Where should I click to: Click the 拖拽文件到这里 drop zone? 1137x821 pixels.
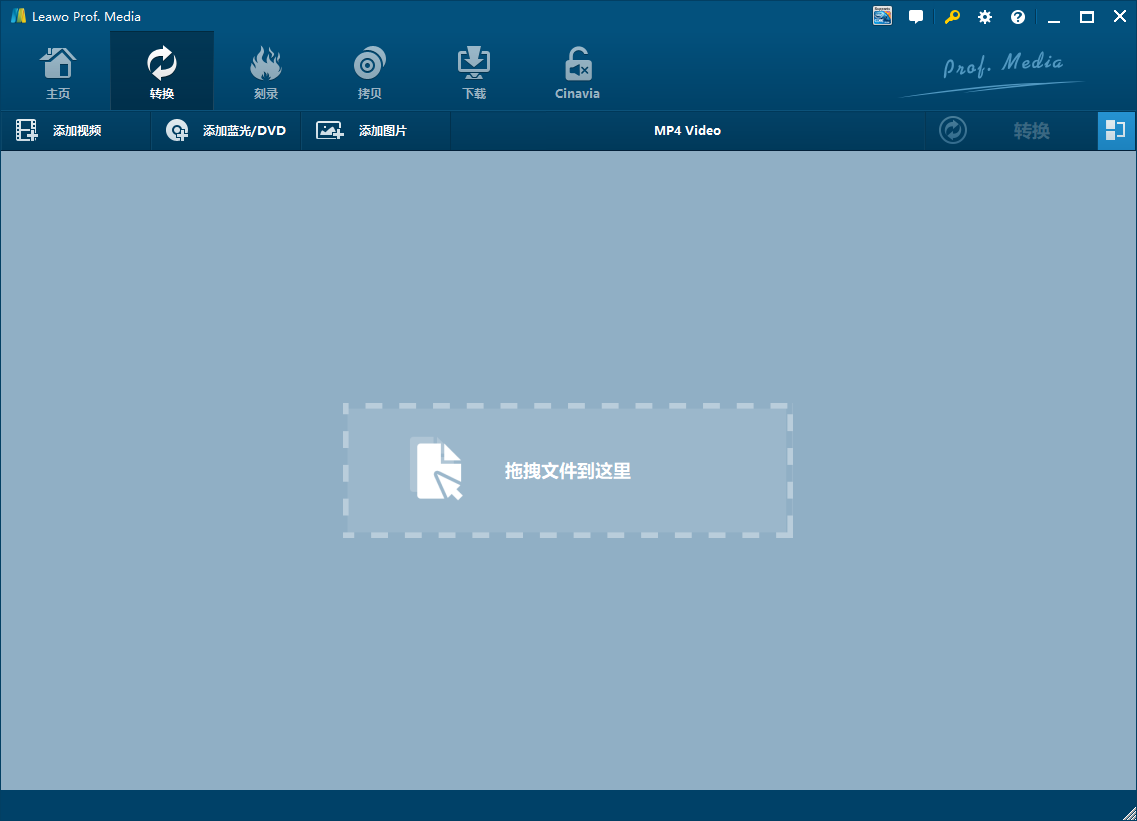568,471
